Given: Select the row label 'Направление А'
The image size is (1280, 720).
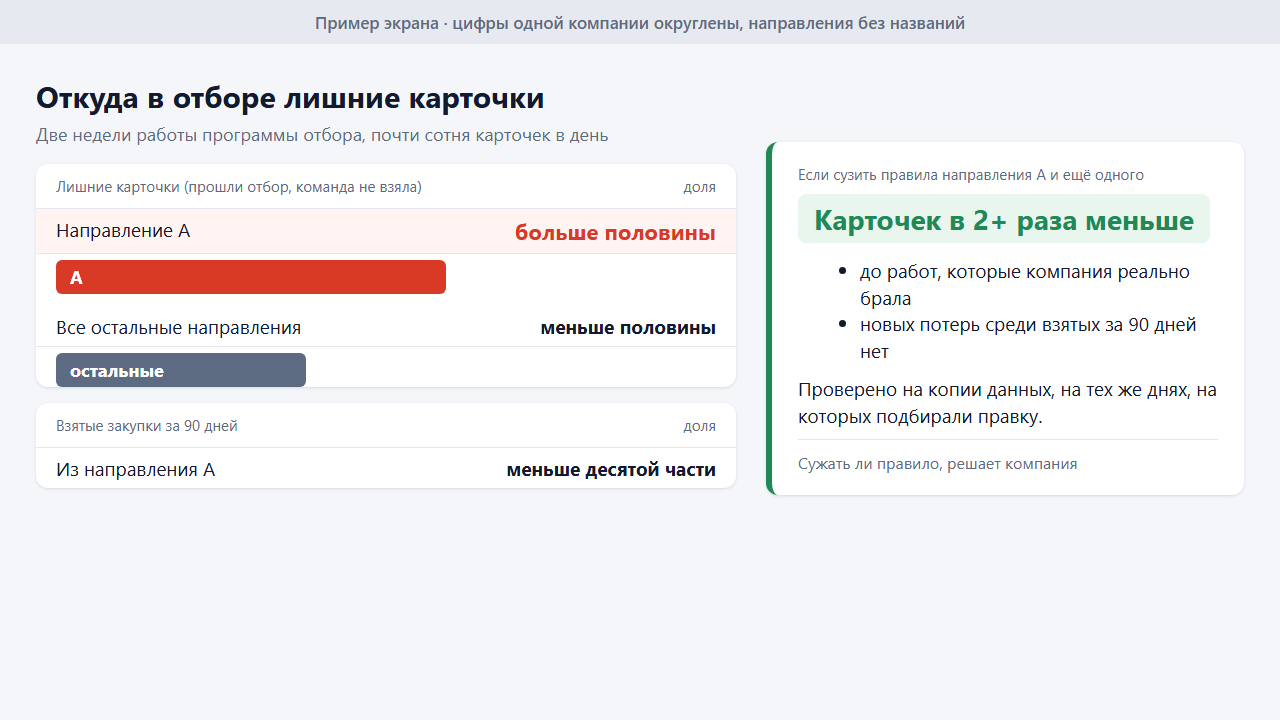Looking at the screenshot, I should click(123, 231).
